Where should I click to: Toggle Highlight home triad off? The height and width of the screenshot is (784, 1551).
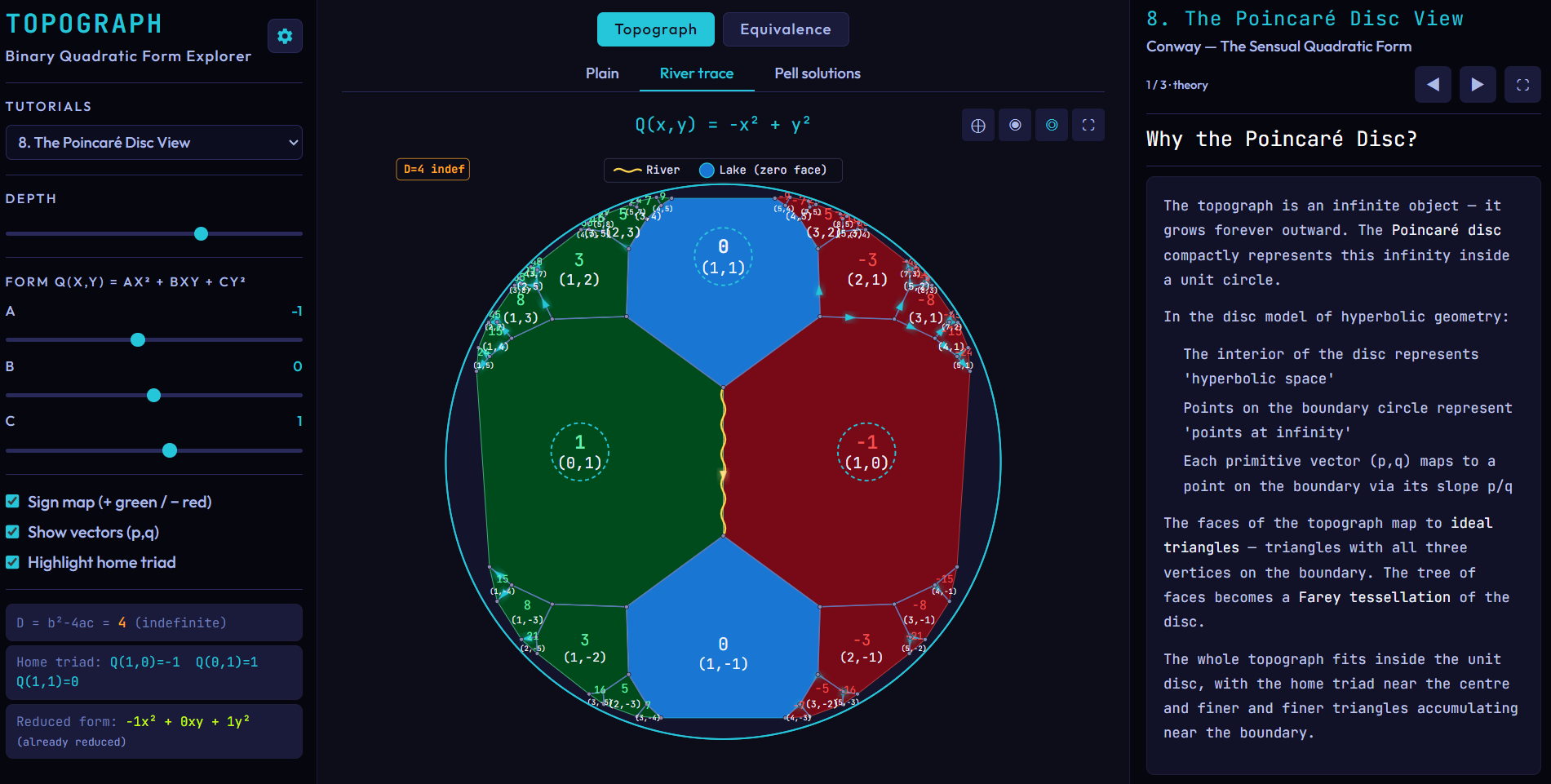coord(11,562)
